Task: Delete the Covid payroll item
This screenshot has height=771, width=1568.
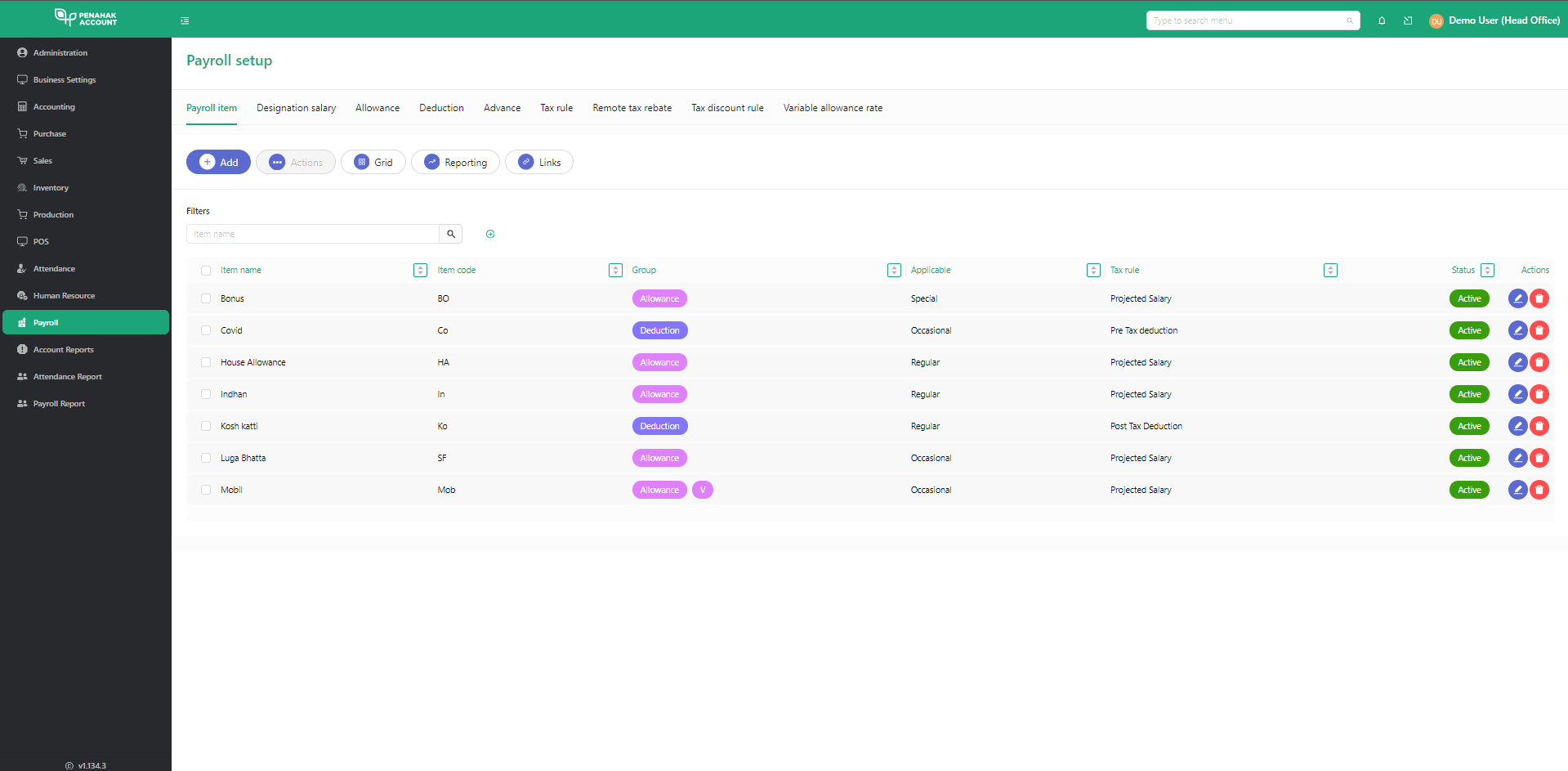Action: pyautogui.click(x=1539, y=330)
